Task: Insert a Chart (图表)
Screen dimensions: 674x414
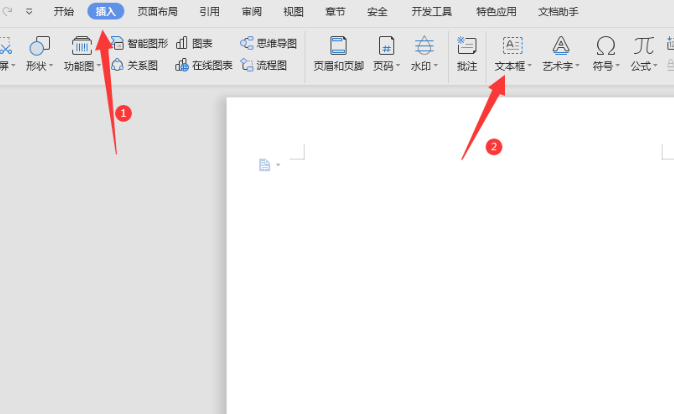Action: tap(194, 43)
